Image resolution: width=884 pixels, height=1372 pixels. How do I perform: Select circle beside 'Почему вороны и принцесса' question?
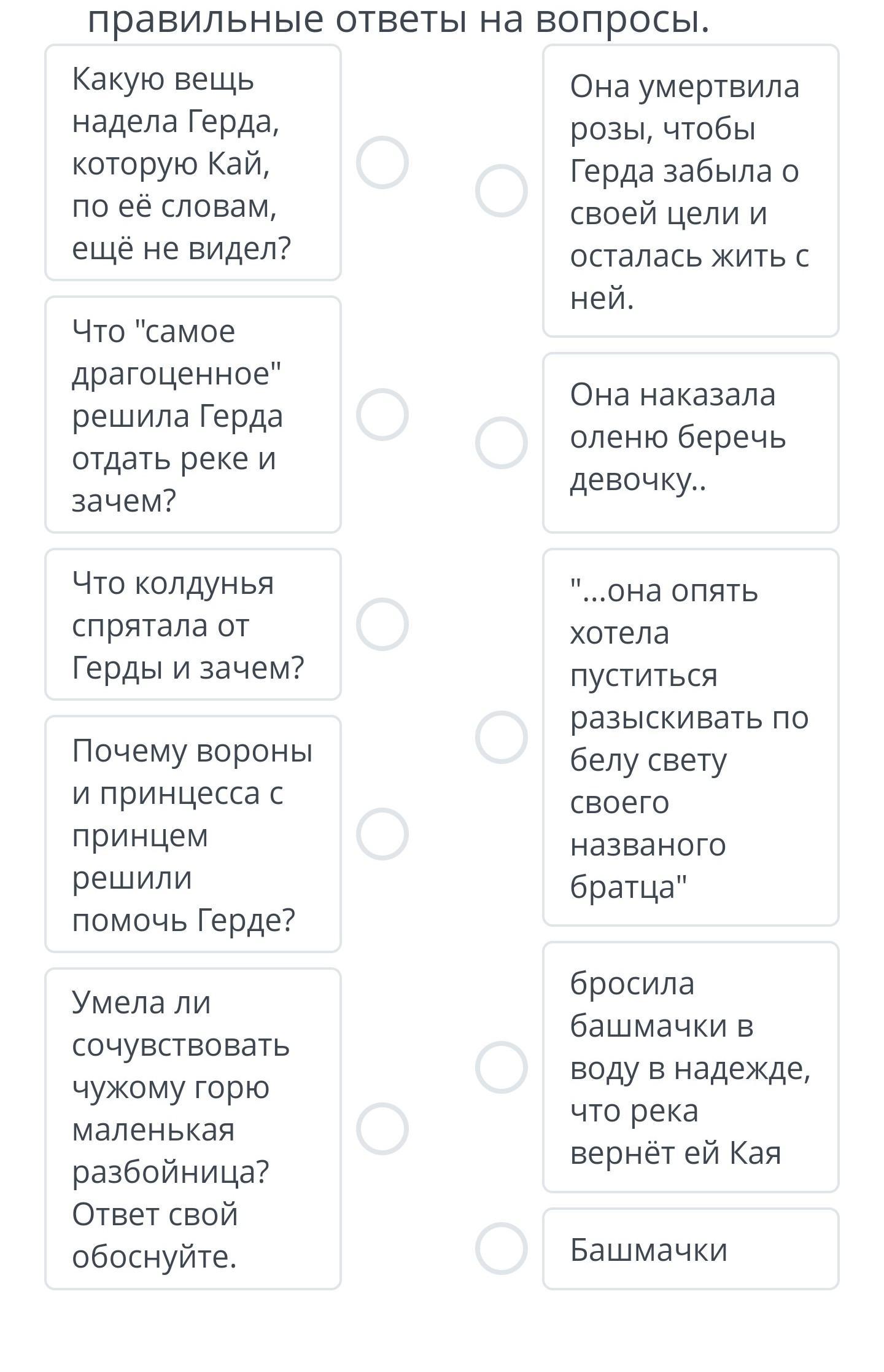(x=382, y=834)
